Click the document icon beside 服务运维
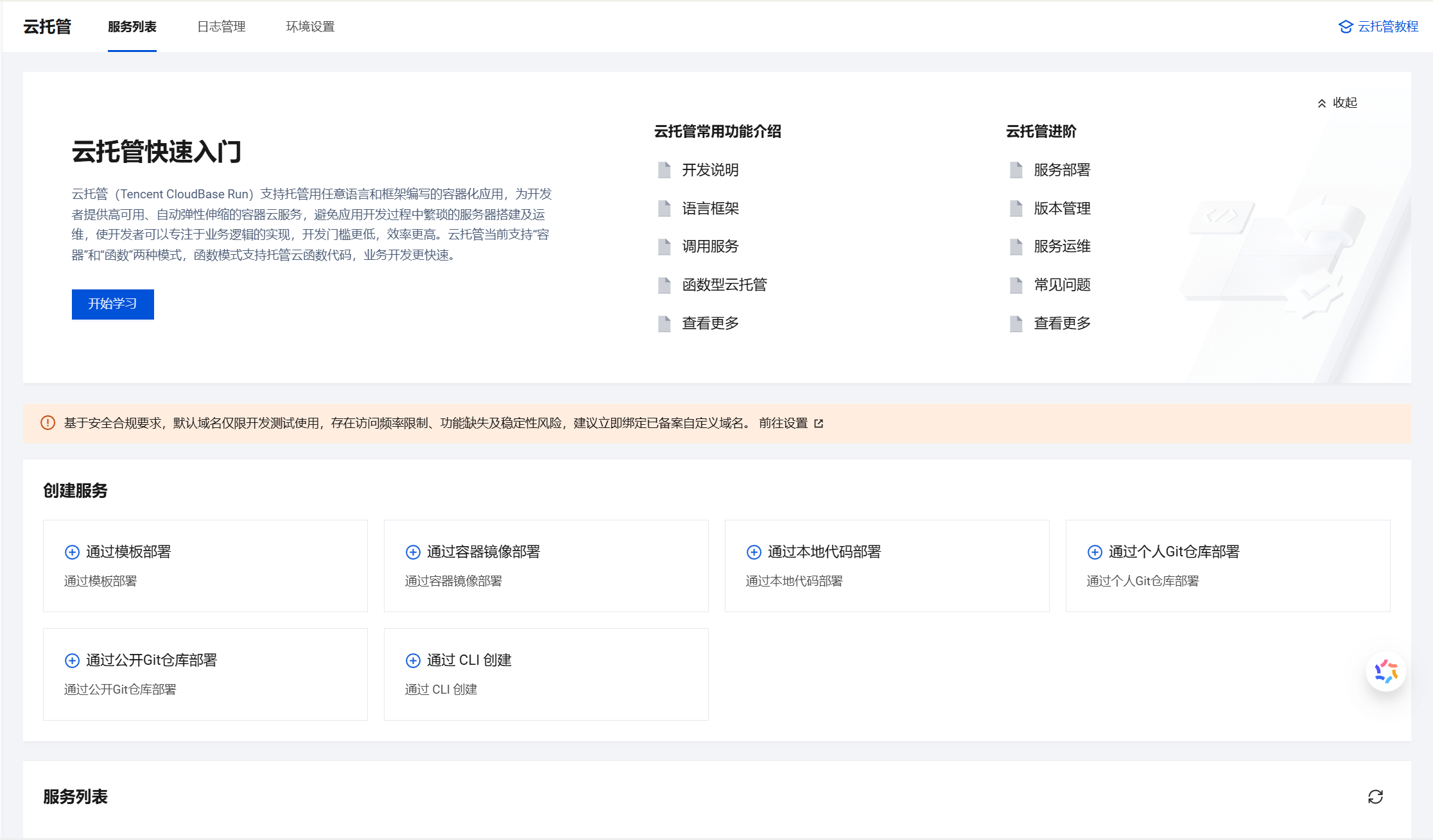Screen dimensions: 1433x840 [1016, 246]
